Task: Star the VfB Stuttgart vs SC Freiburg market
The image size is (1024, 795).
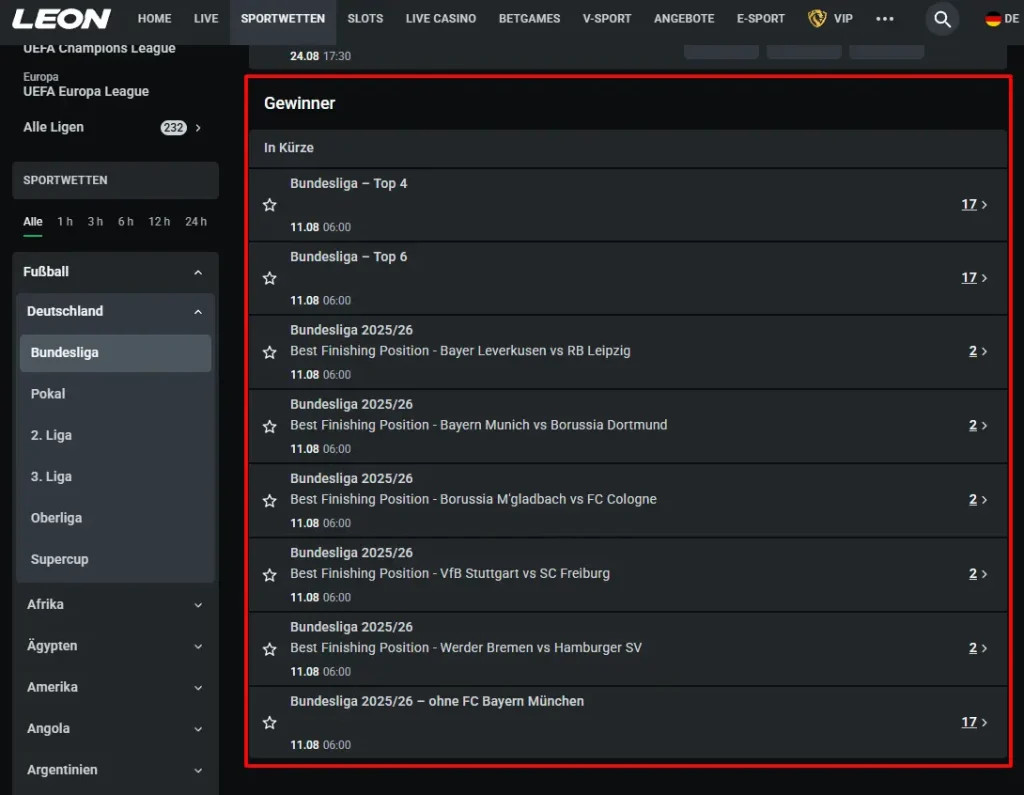Action: coord(270,575)
